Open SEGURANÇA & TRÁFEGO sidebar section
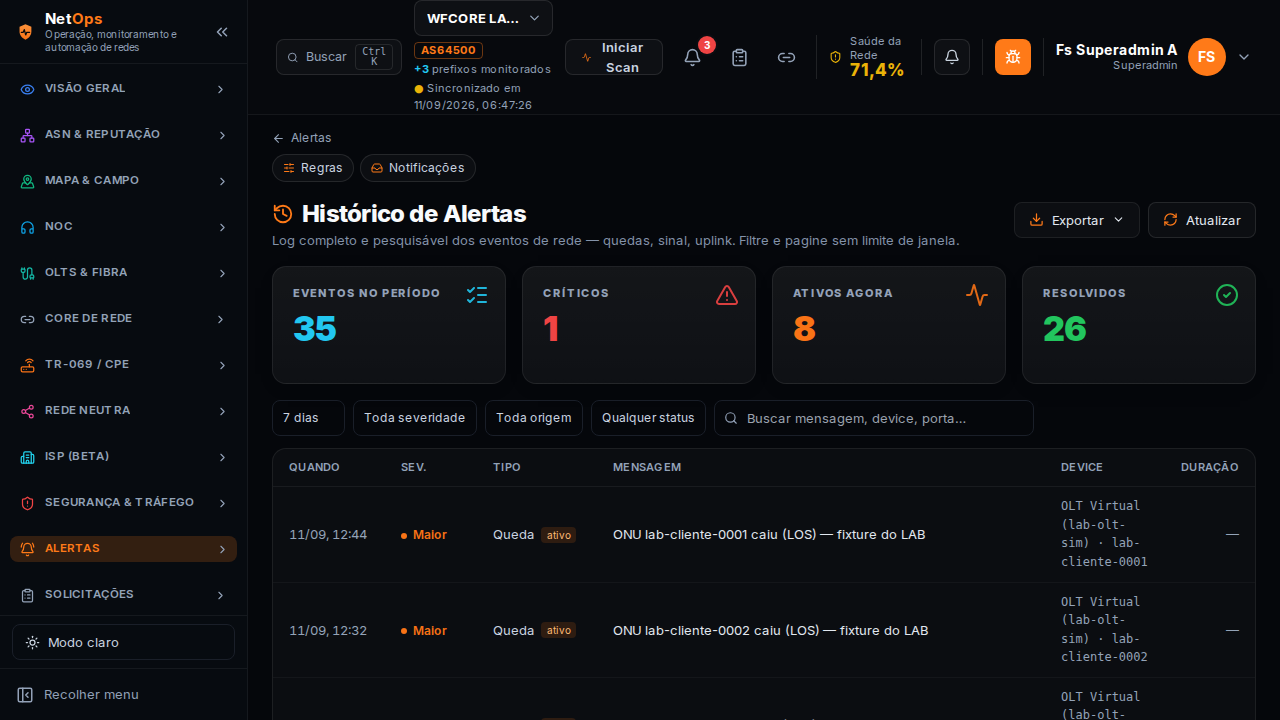 click(123, 503)
